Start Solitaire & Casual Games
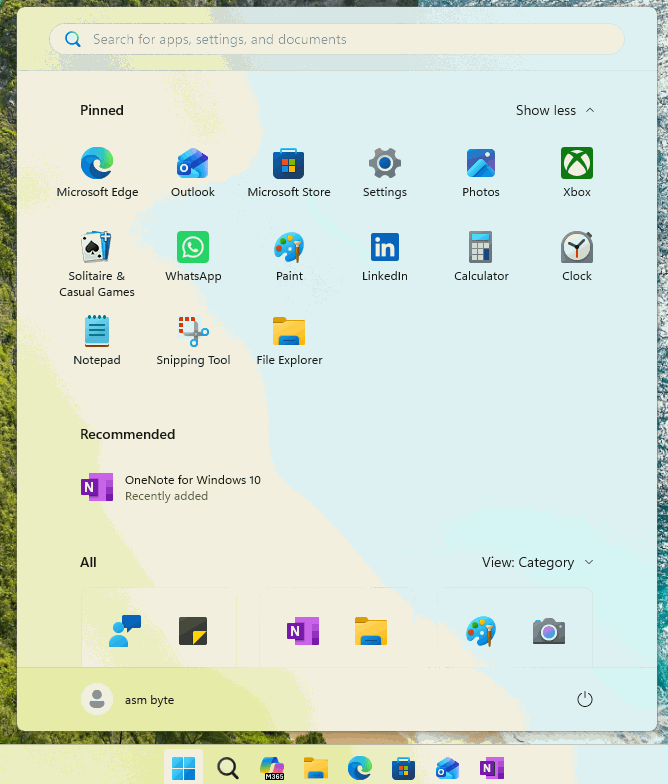Viewport: 668px width, 784px height. pos(97,264)
